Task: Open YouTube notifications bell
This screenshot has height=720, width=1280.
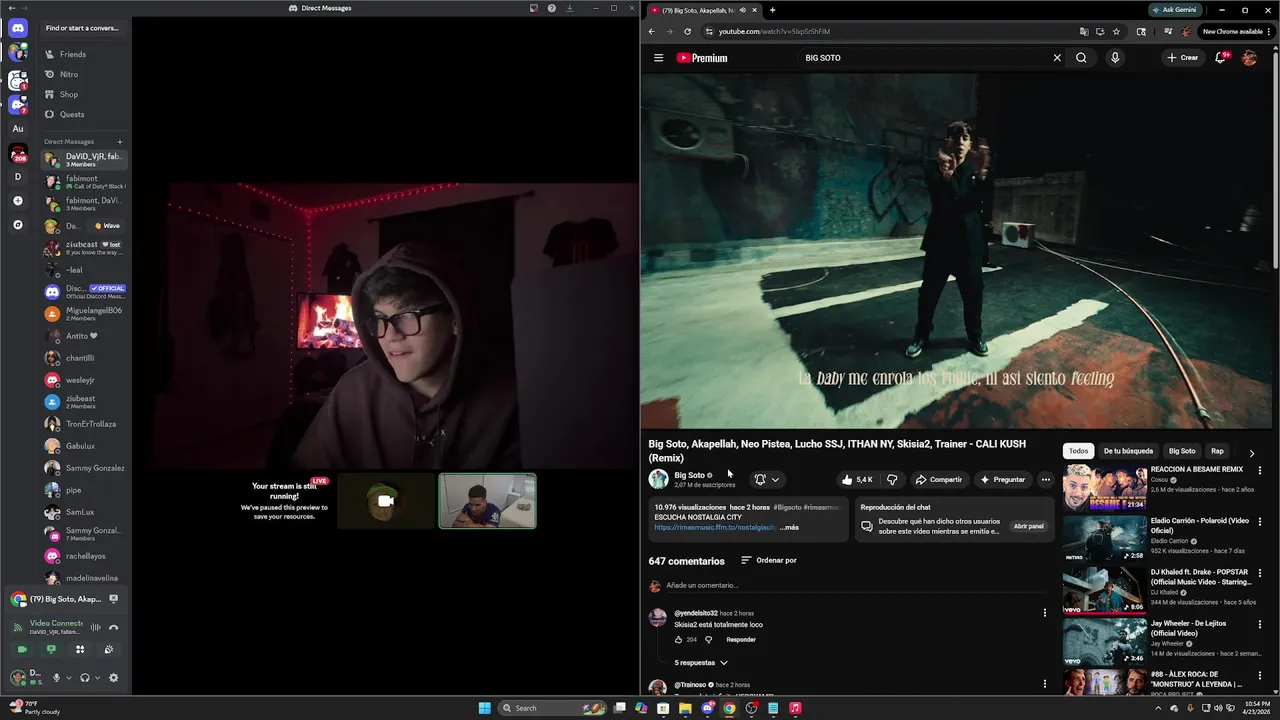Action: coord(1220,58)
